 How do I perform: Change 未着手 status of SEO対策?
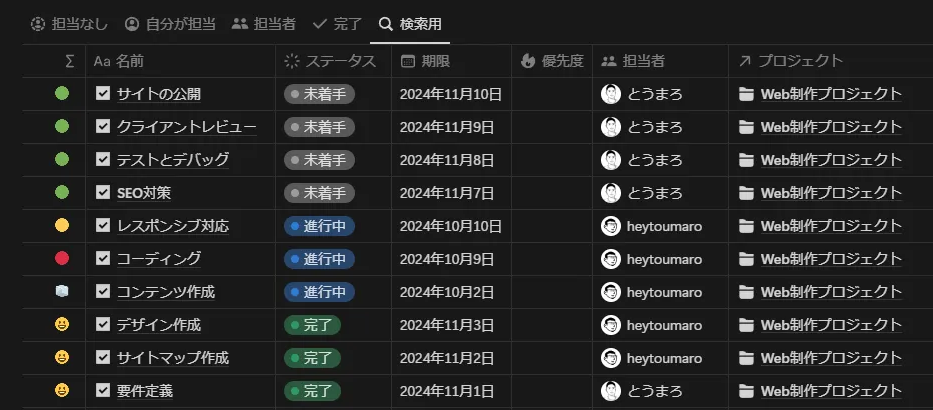(x=320, y=193)
